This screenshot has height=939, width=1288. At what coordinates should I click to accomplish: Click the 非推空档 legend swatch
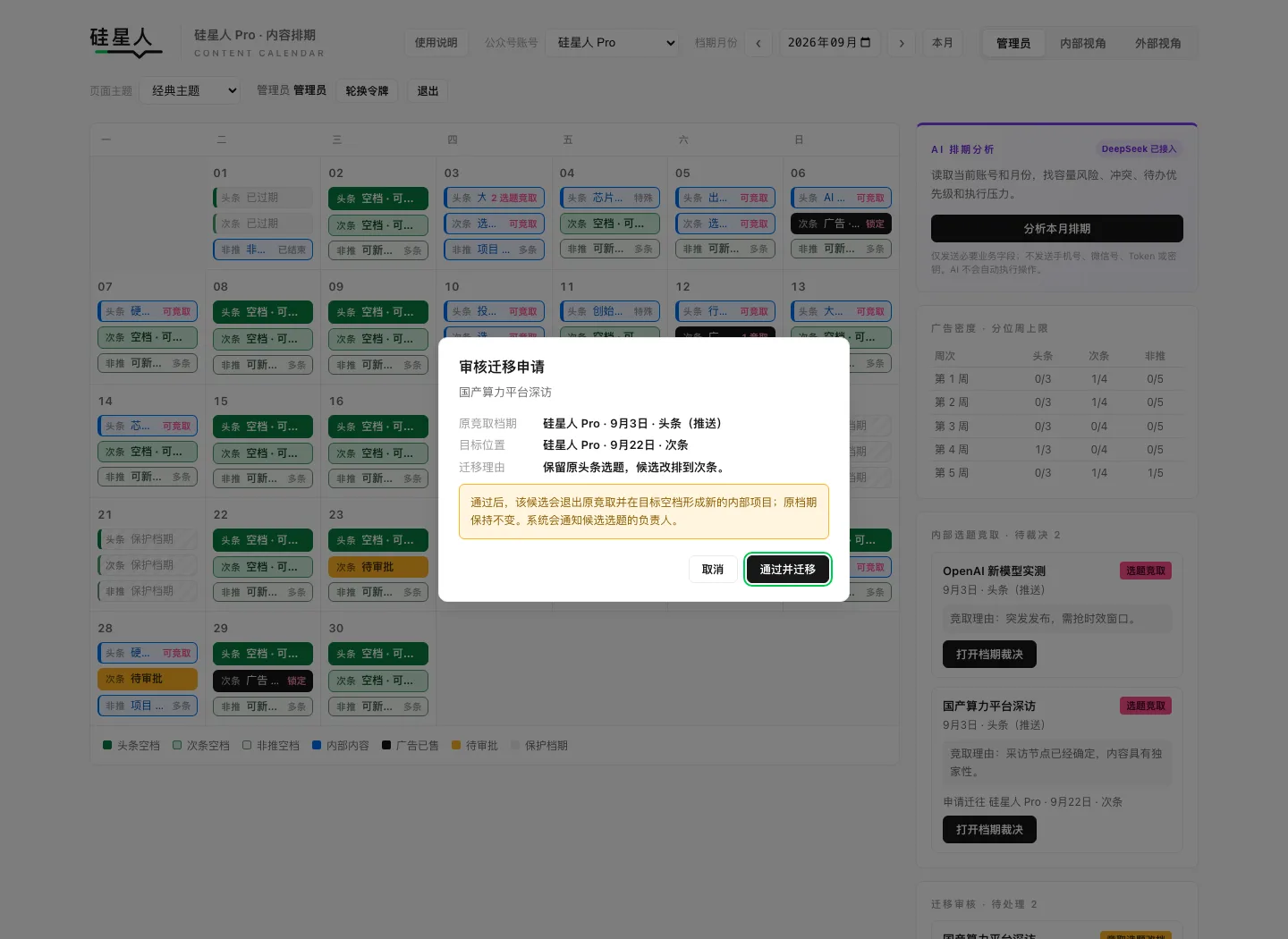click(247, 745)
